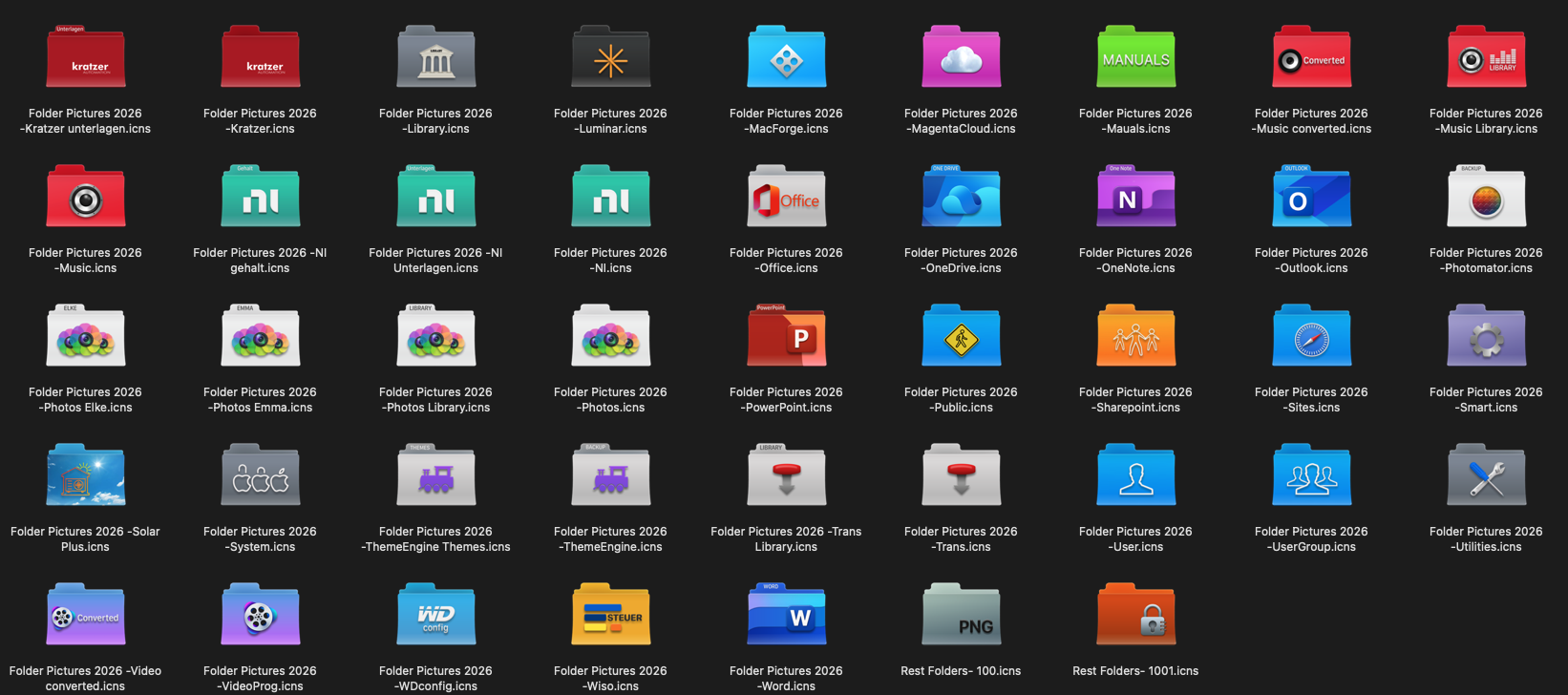The height and width of the screenshot is (695, 1568).
Task: Click the green Manuals folder icon
Action: coord(1135,59)
